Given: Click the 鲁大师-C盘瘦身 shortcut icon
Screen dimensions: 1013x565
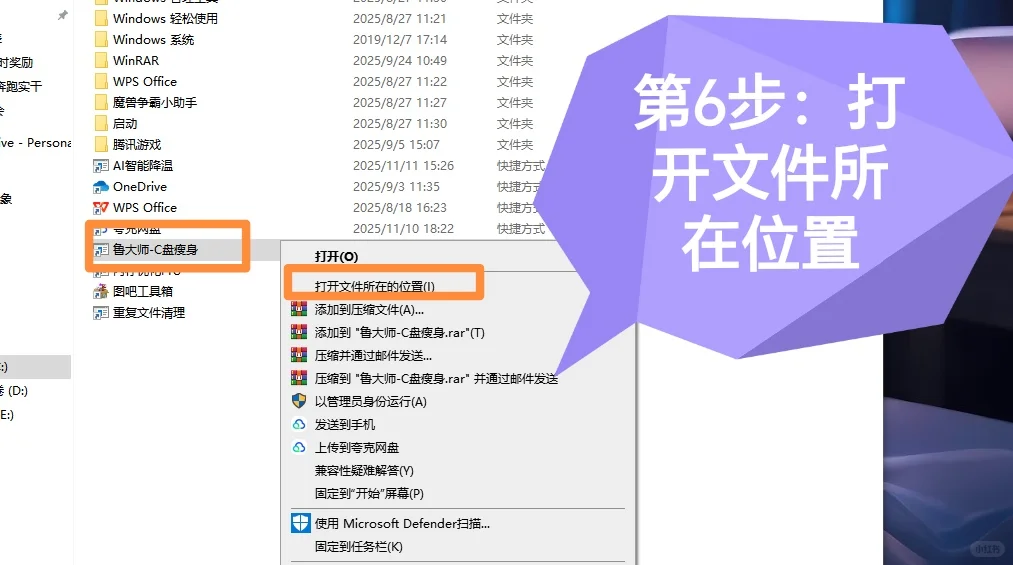Looking at the screenshot, I should pos(101,250).
